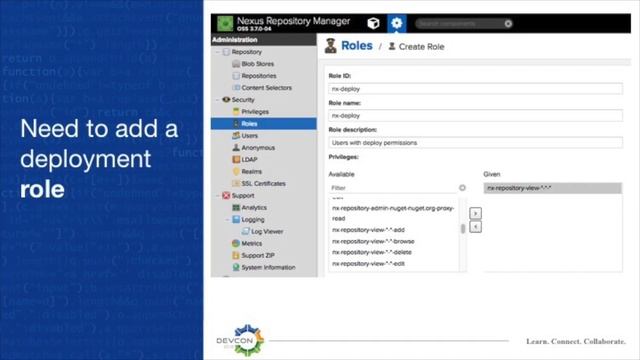Screen dimensions: 640x360
Task: Click the Metrics globe icon
Action: 236,243
